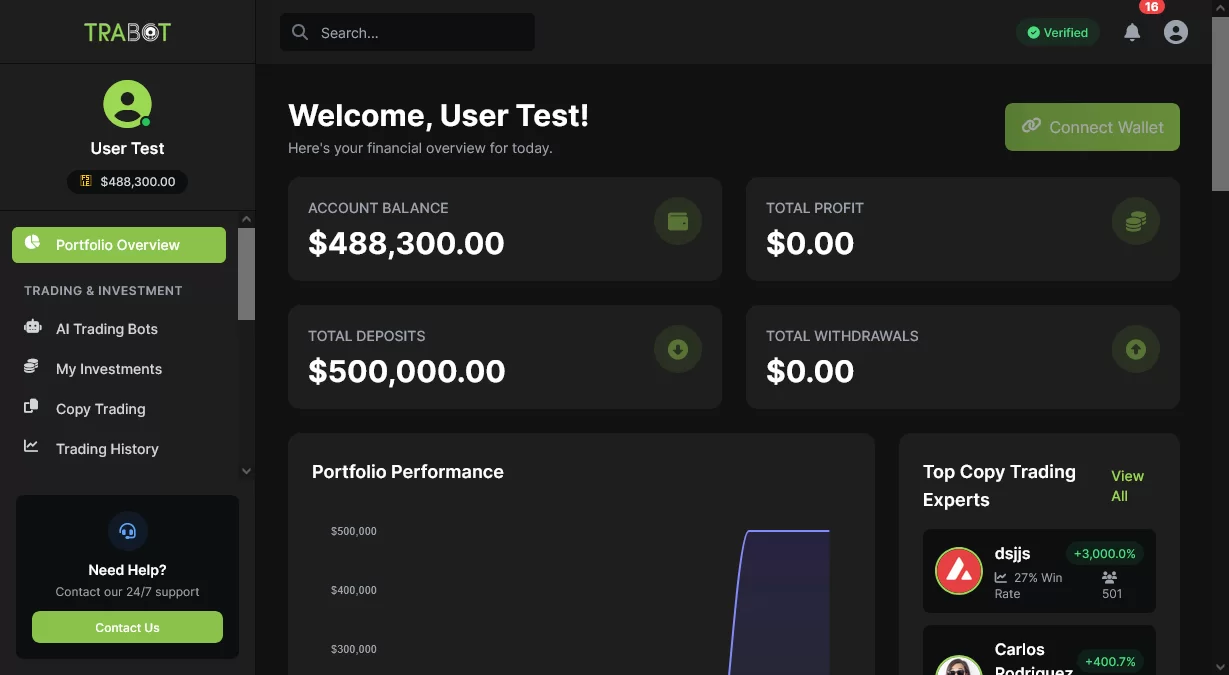This screenshot has width=1229, height=675.
Task: Click the Account Balance $488,300.00 value
Action: point(406,243)
